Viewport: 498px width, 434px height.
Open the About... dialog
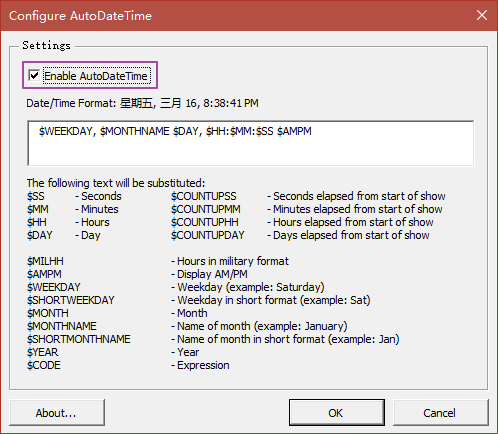click(57, 413)
